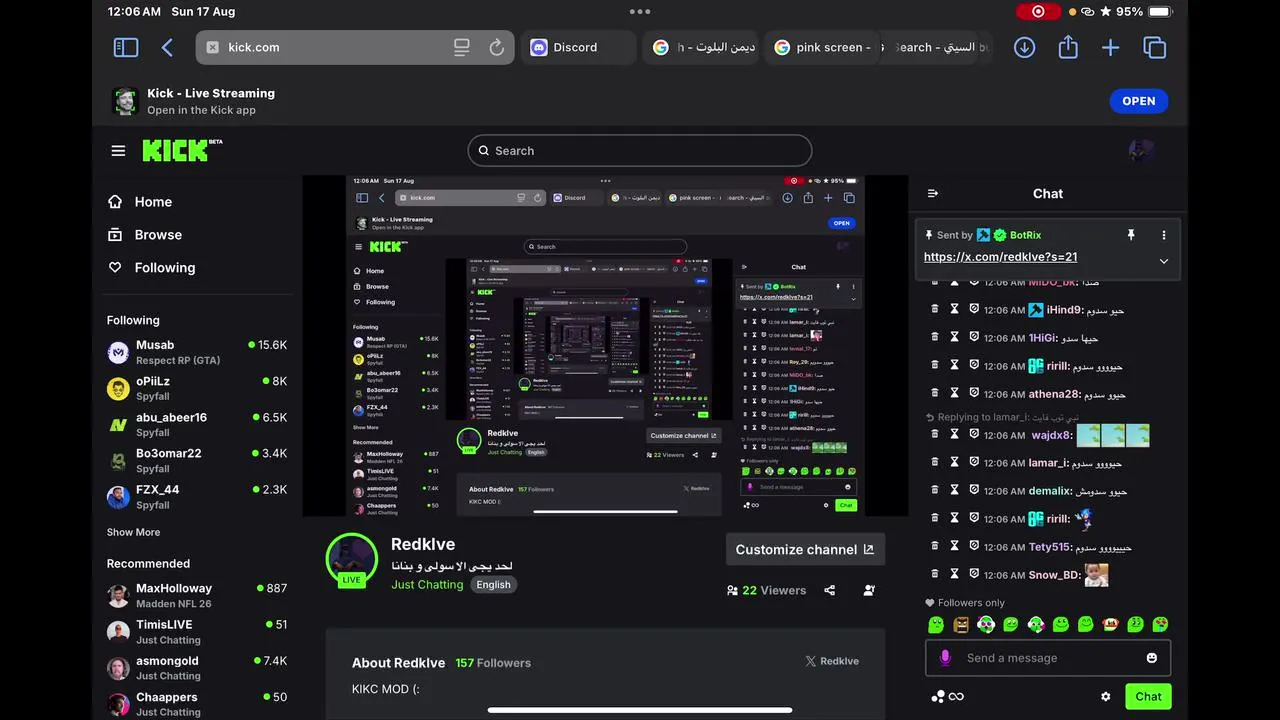Open Browse in sidebar
Screen dimensions: 1280x720
145,235
